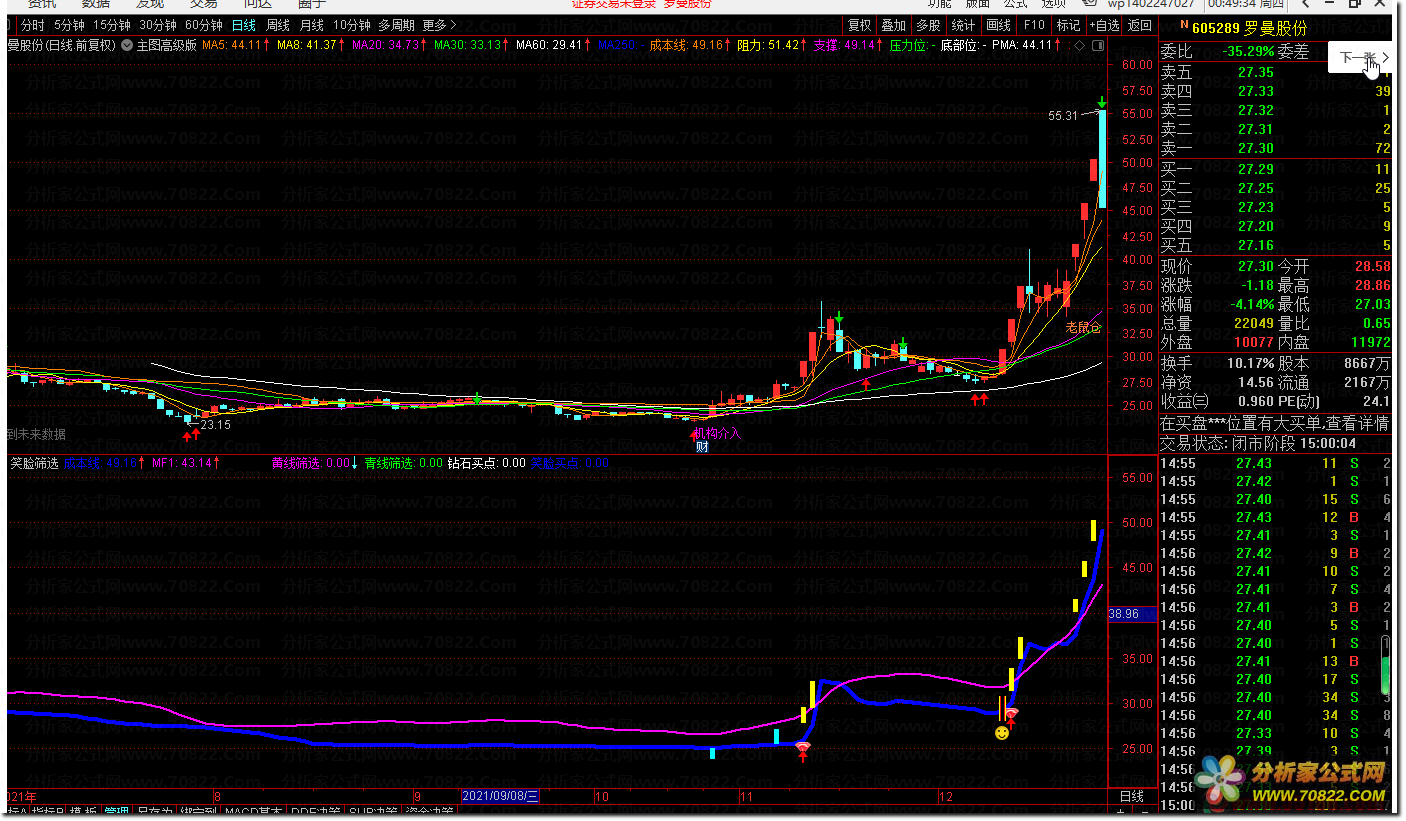Click the 机构介入 institution marker label
This screenshot has height=821, width=1406.
[718, 433]
